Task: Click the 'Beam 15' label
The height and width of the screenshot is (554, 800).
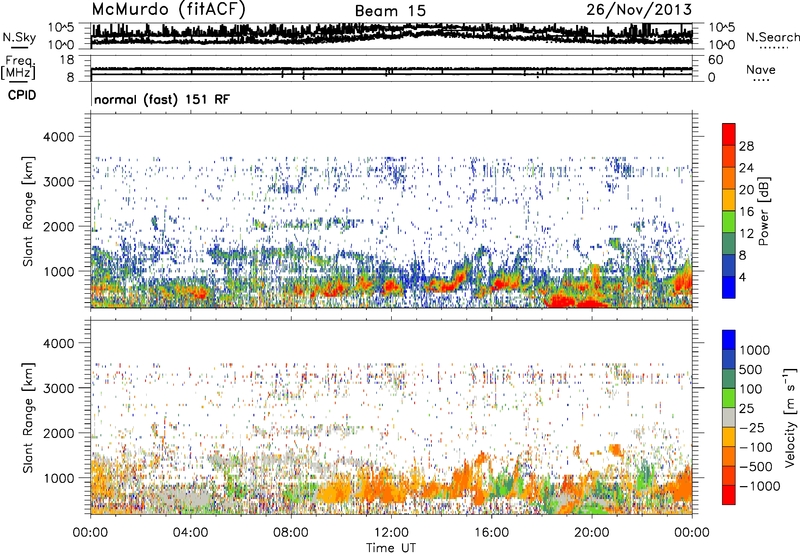Action: [390, 11]
